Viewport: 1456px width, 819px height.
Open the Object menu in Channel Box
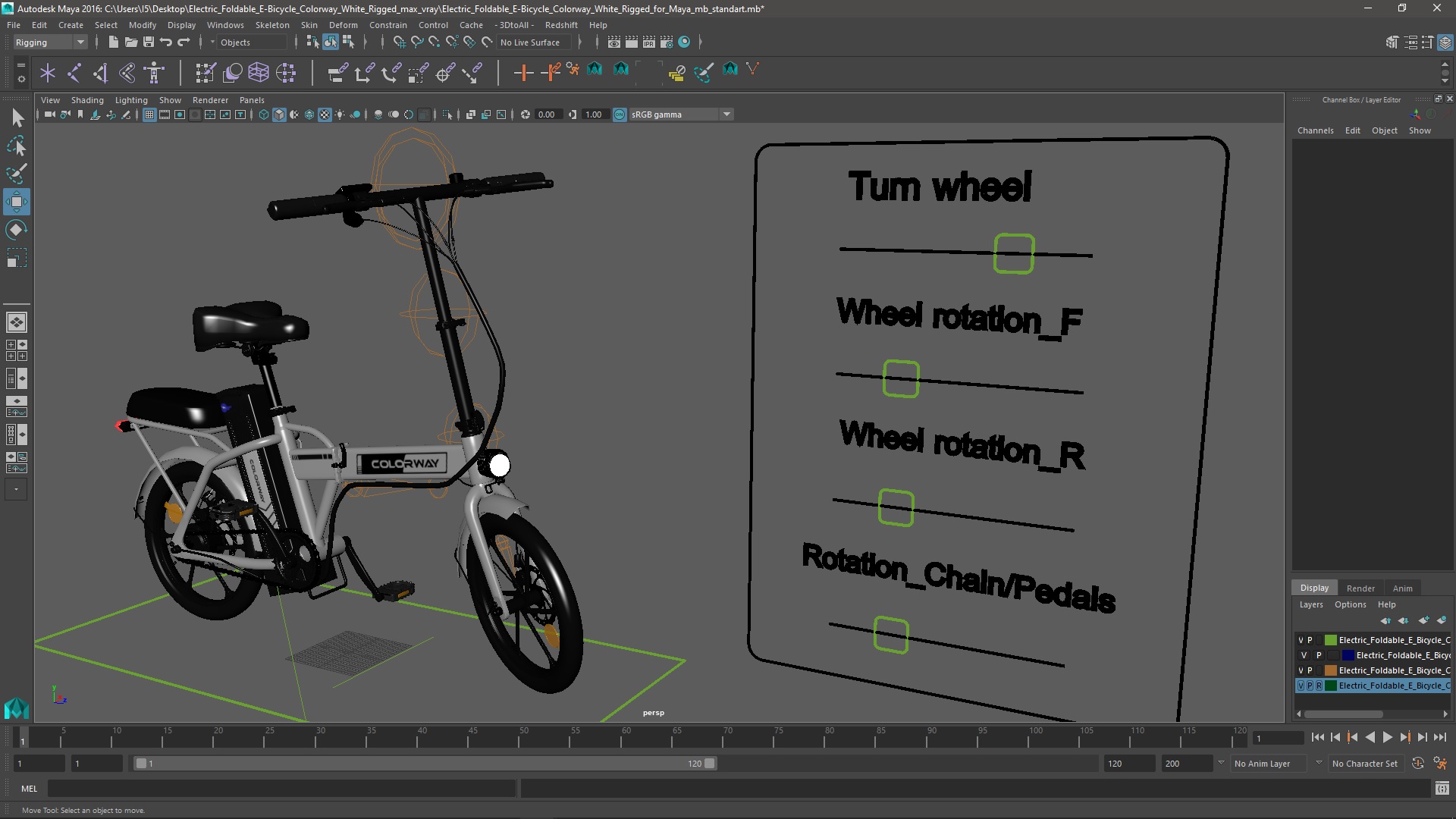[x=1384, y=130]
